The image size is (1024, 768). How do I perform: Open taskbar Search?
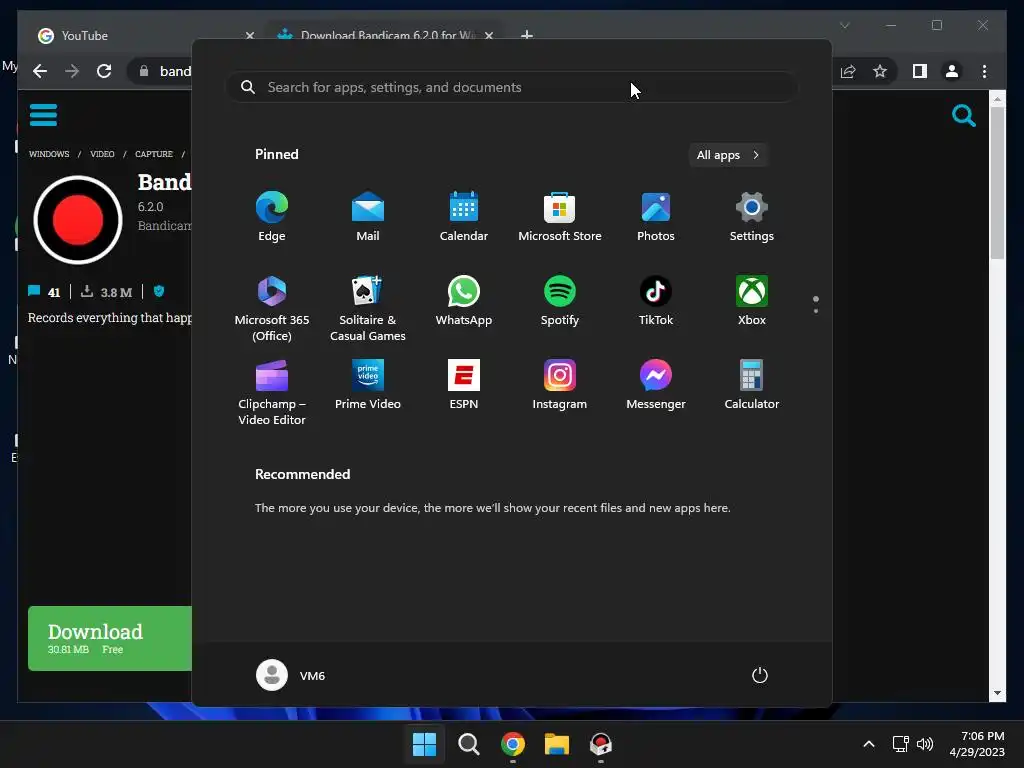468,744
